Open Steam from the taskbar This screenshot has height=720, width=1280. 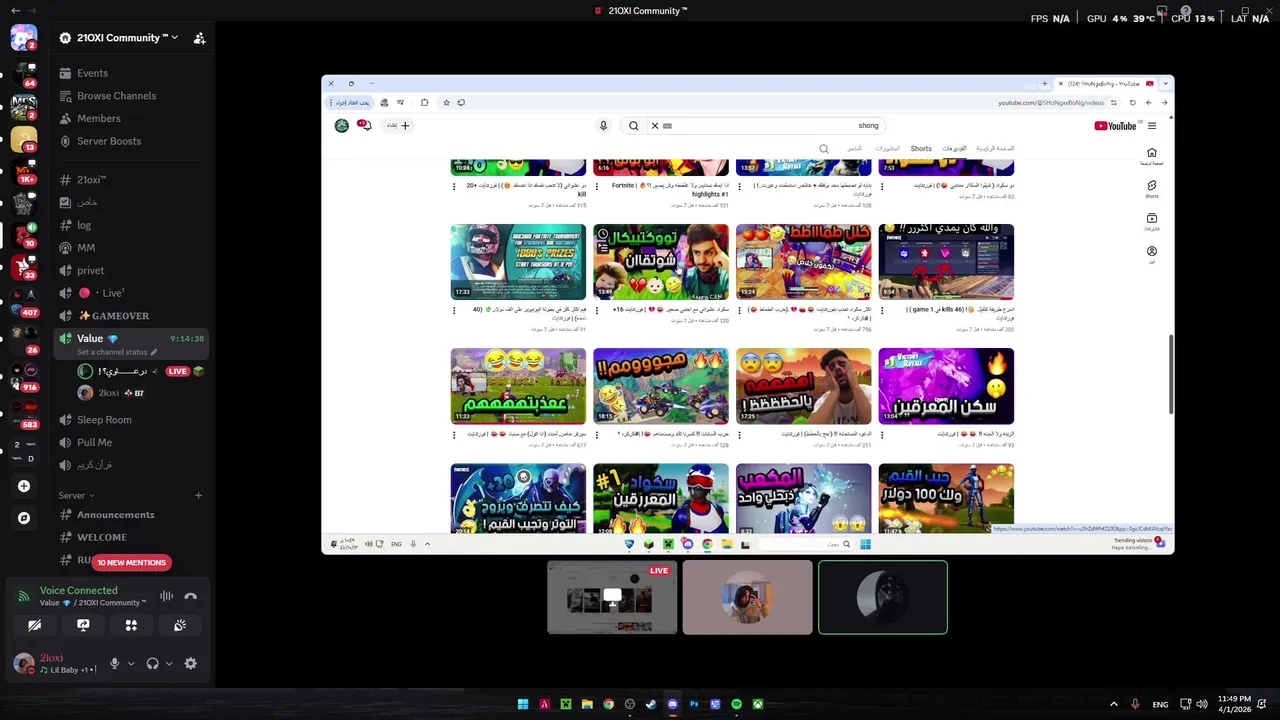point(651,704)
